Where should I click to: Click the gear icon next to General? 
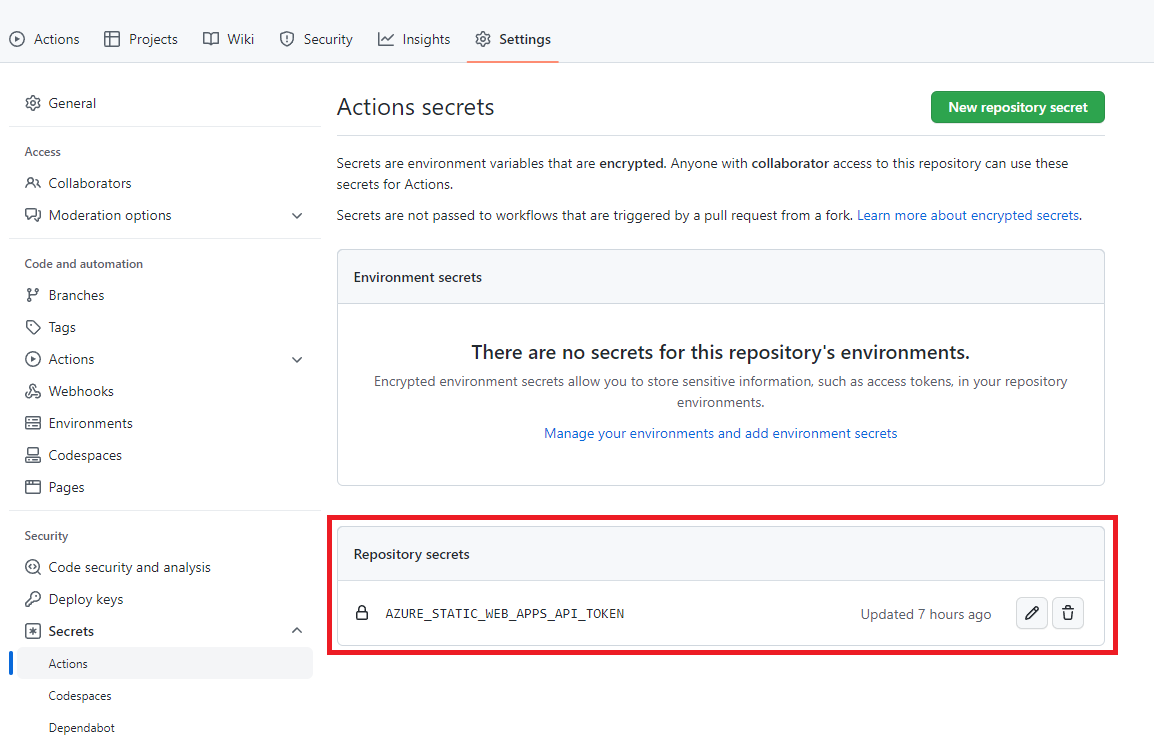(33, 103)
